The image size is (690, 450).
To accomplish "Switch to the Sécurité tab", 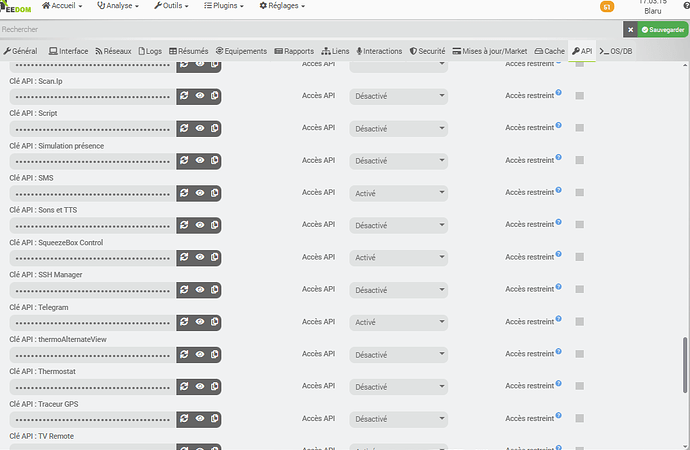I will 427,51.
